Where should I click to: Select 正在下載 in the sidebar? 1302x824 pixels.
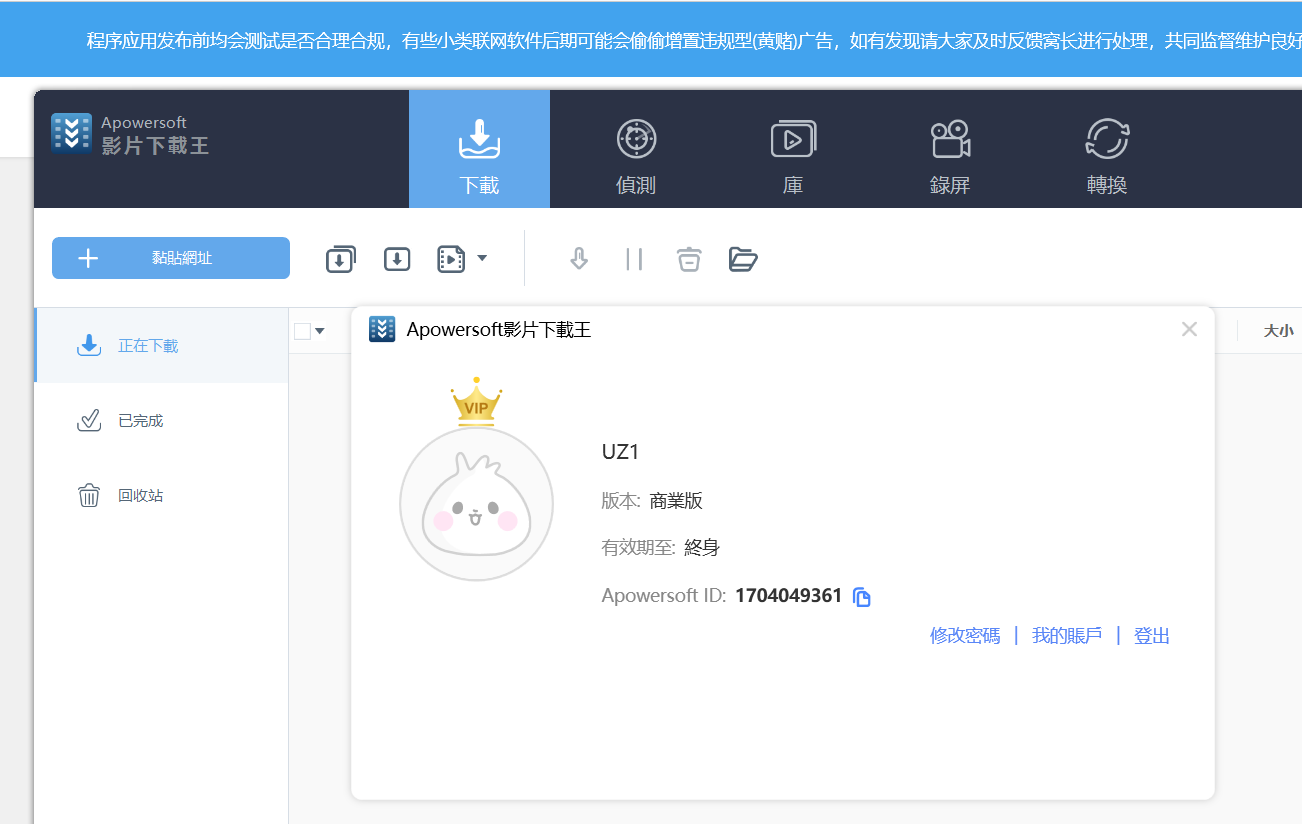click(x=161, y=345)
